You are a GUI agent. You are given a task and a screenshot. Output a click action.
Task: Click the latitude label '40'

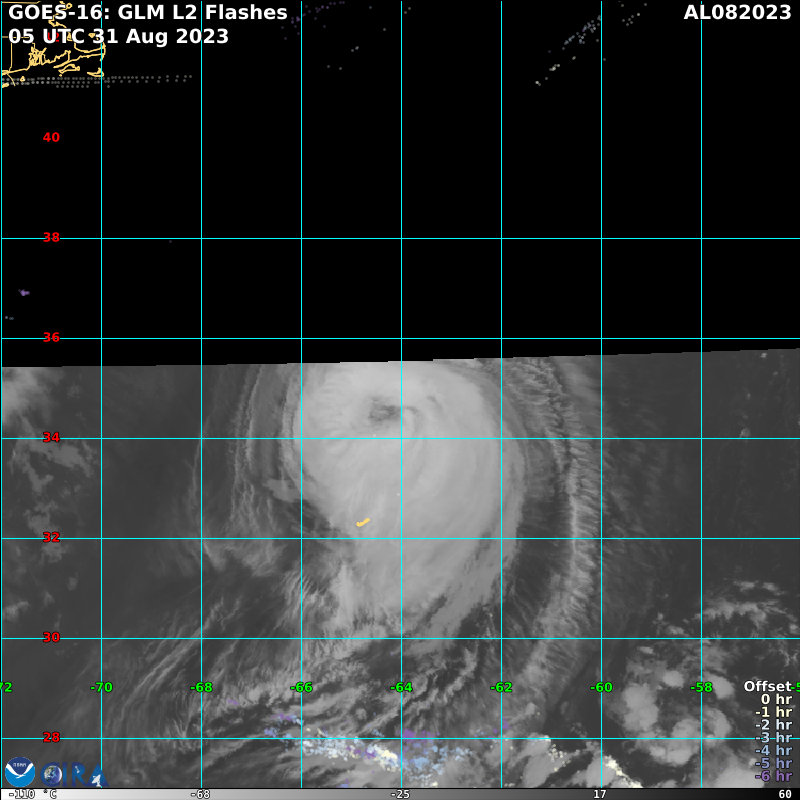[51, 137]
